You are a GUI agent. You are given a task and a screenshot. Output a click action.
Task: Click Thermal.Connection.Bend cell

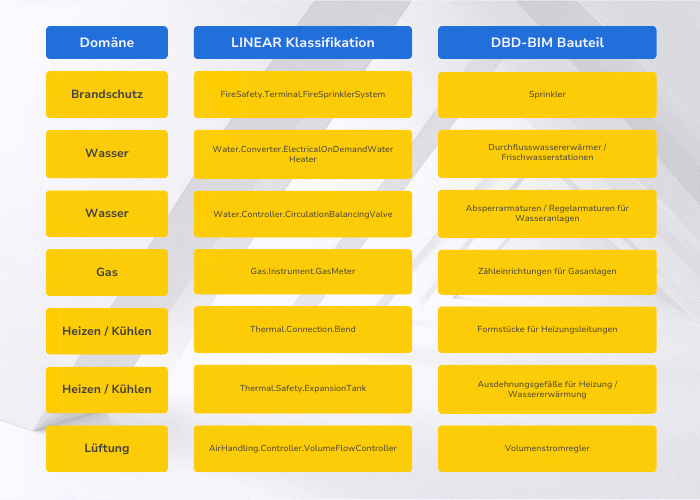tap(303, 329)
